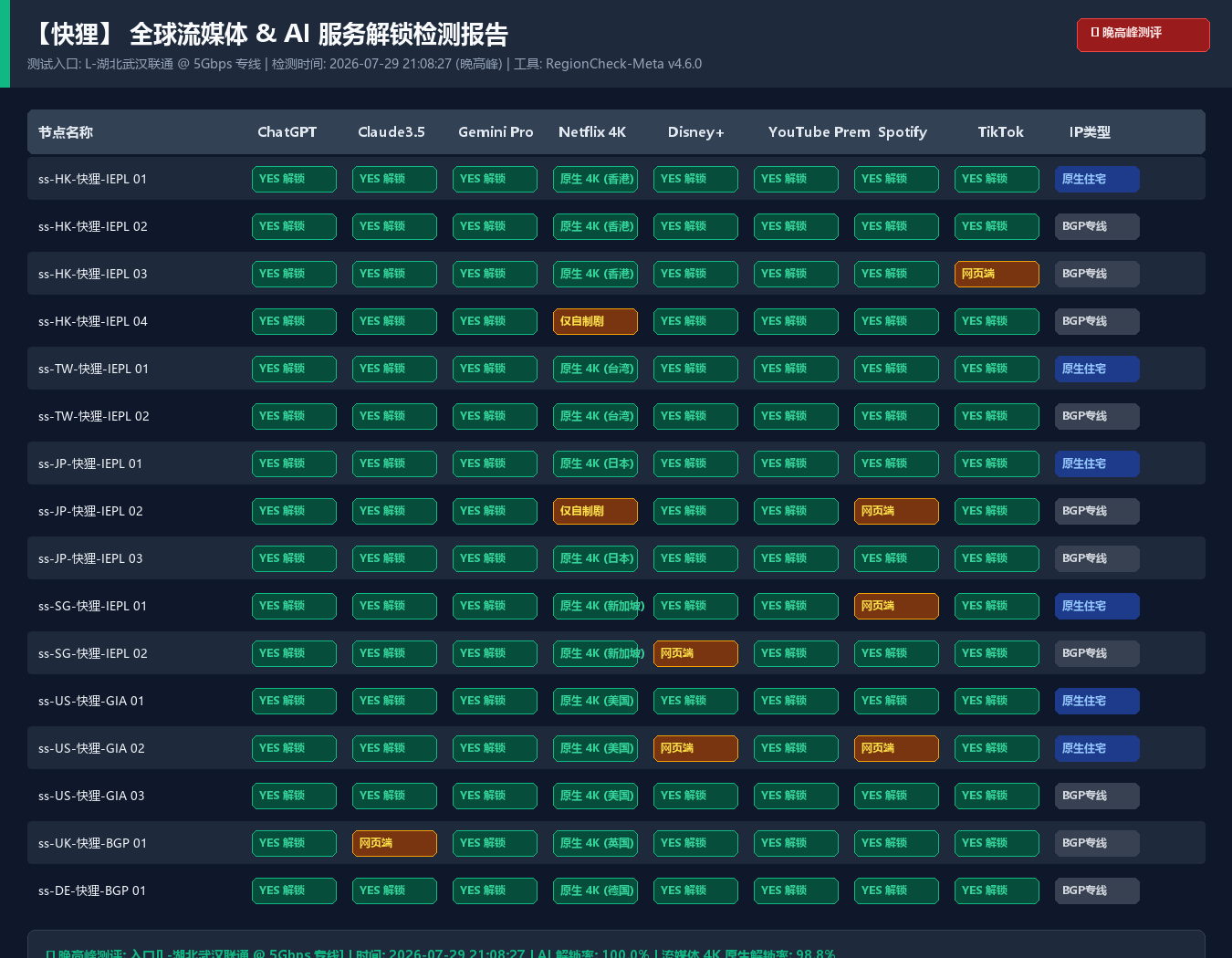
Task: Select the subtitle line with RegionCheck-Meta v4.6.0
Action: [x=364, y=64]
